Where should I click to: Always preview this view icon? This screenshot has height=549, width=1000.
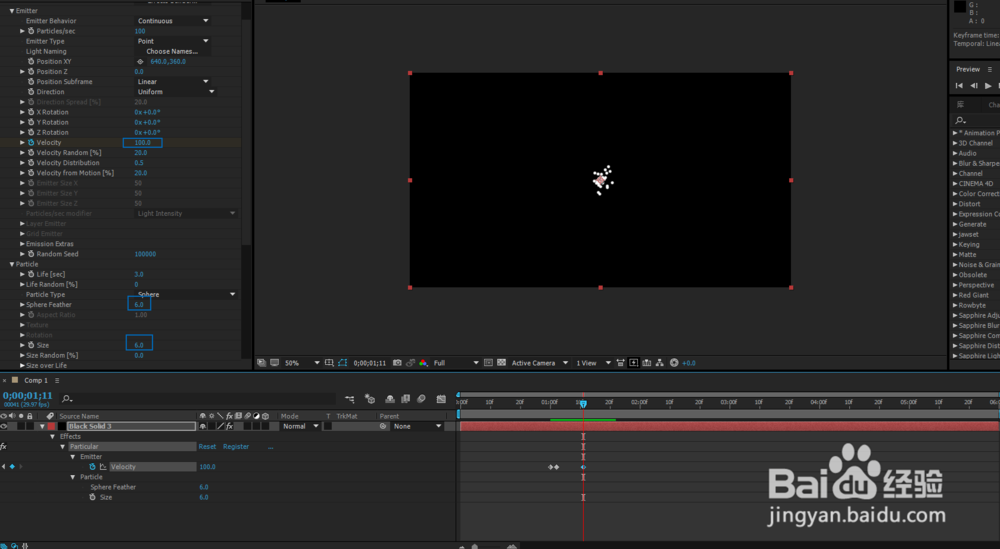[x=261, y=363]
